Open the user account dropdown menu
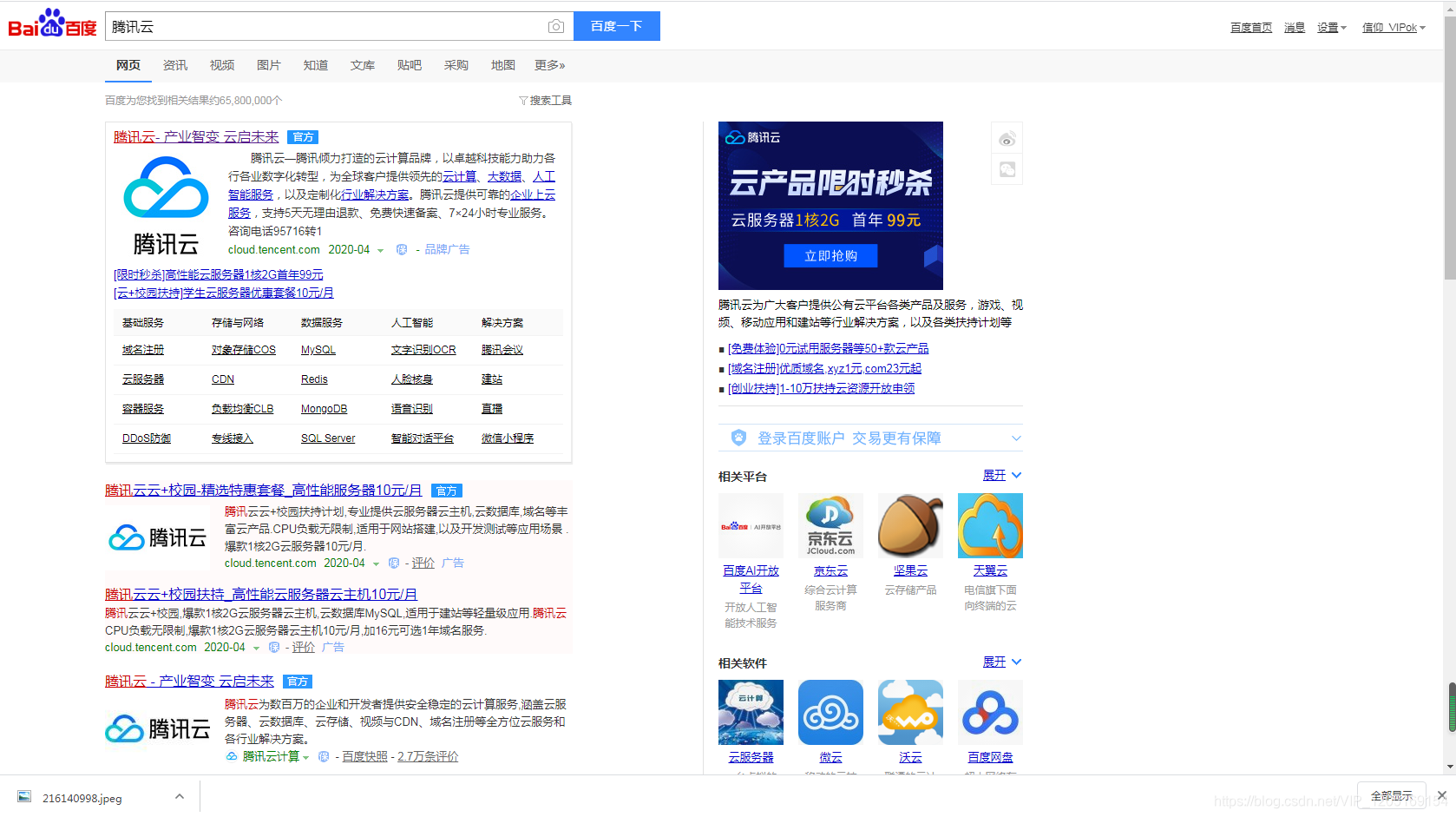Image resolution: width=1456 pixels, height=817 pixels. pyautogui.click(x=1394, y=28)
